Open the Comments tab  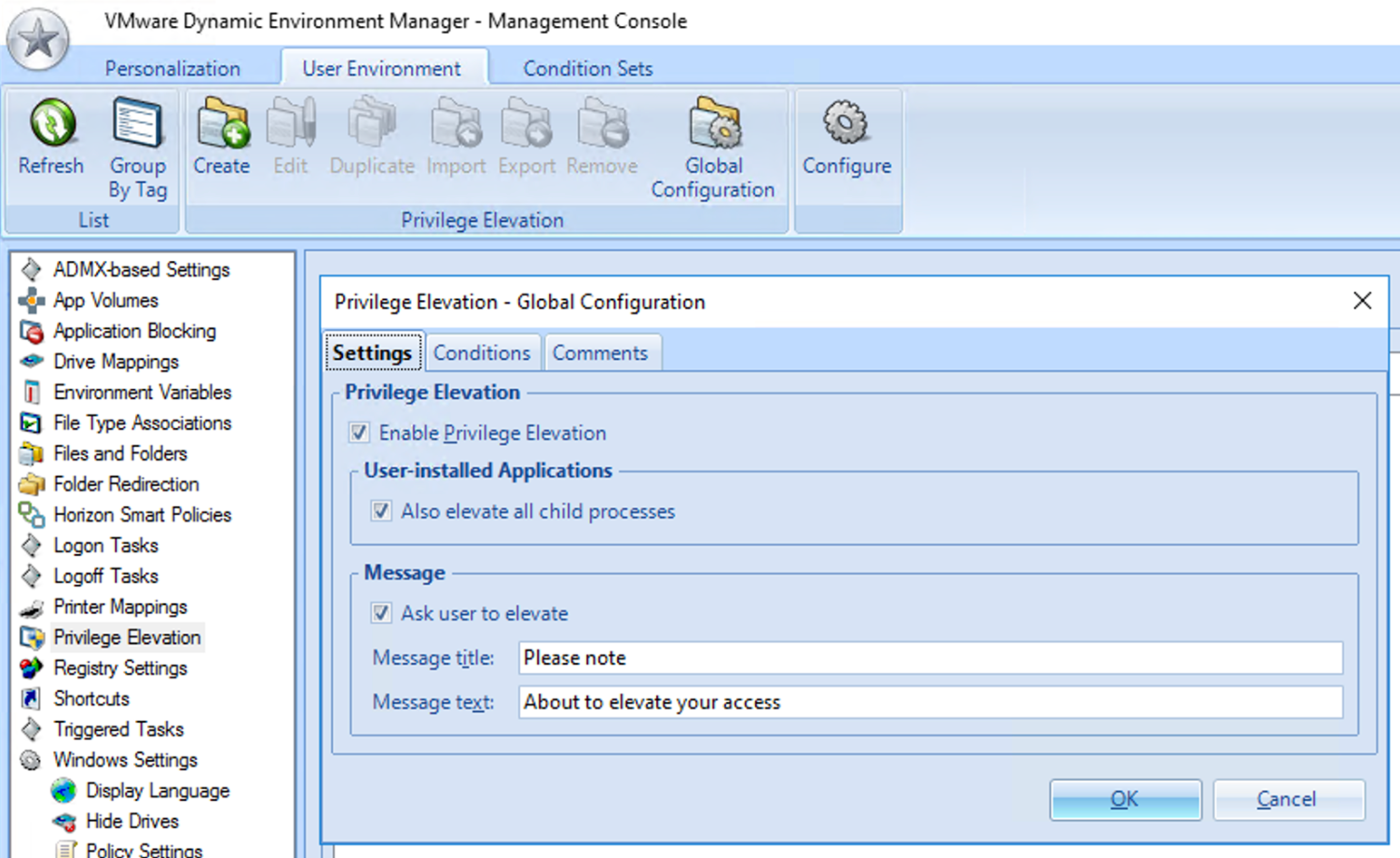point(599,353)
